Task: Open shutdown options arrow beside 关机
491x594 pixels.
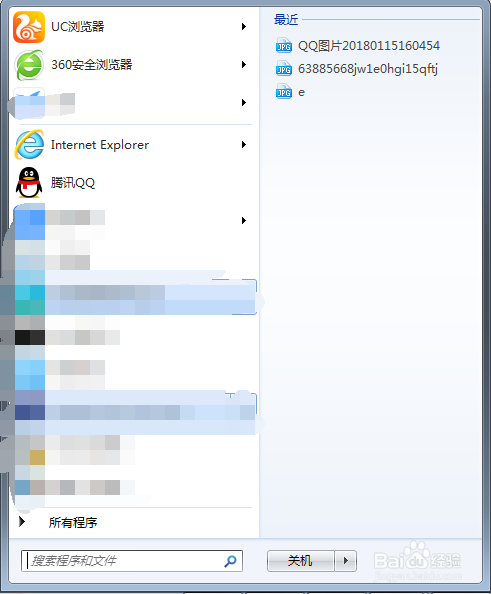Action: (x=345, y=561)
